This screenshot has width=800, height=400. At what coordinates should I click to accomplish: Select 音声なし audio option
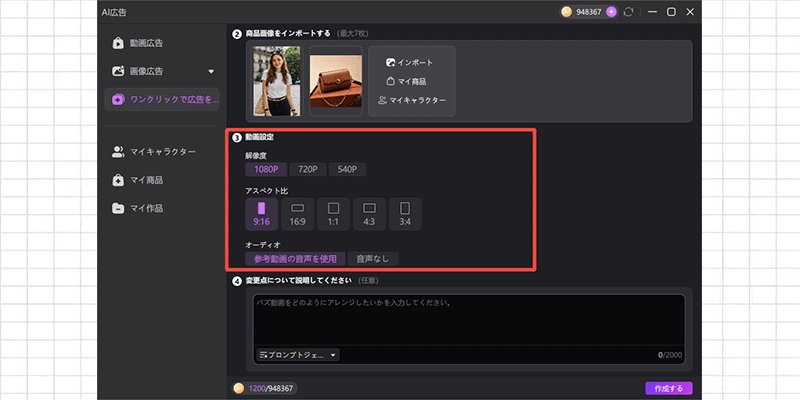pos(373,259)
